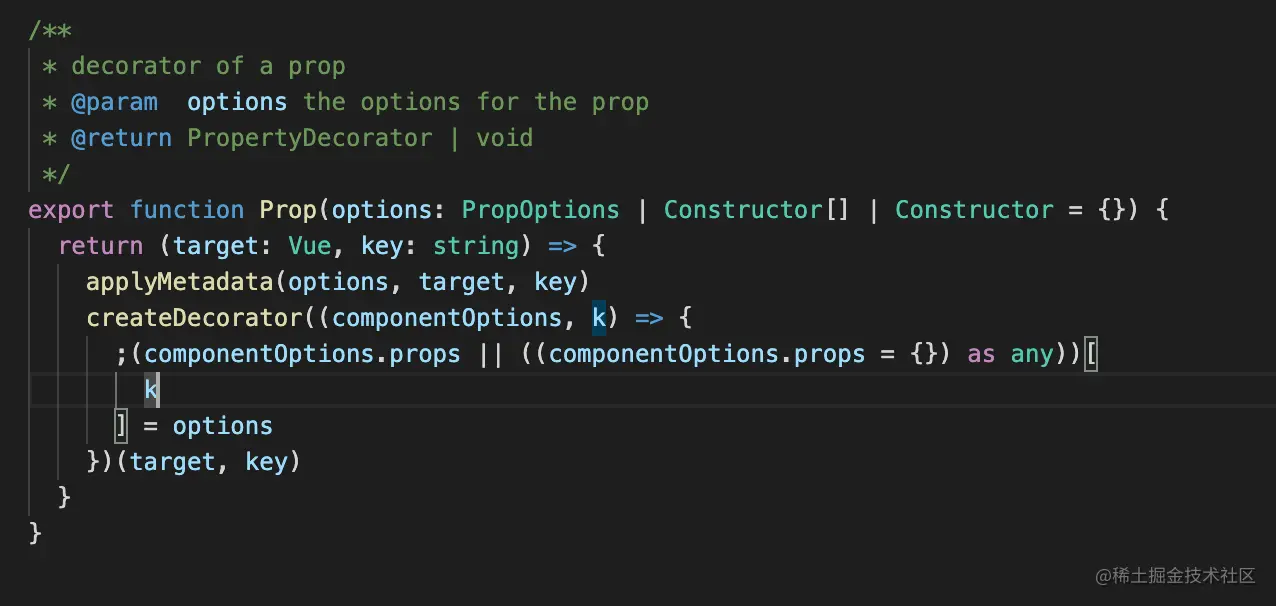1276x606 pixels.
Task: Click the return keyword
Action: [x=101, y=246]
